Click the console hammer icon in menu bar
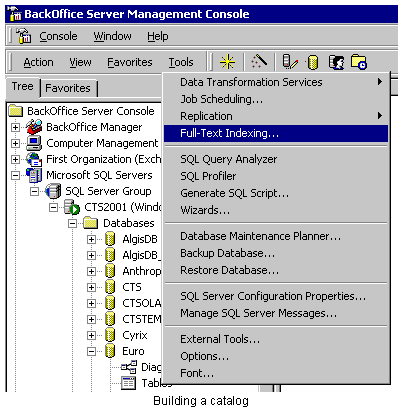This screenshot has width=400, height=409. click(23, 36)
